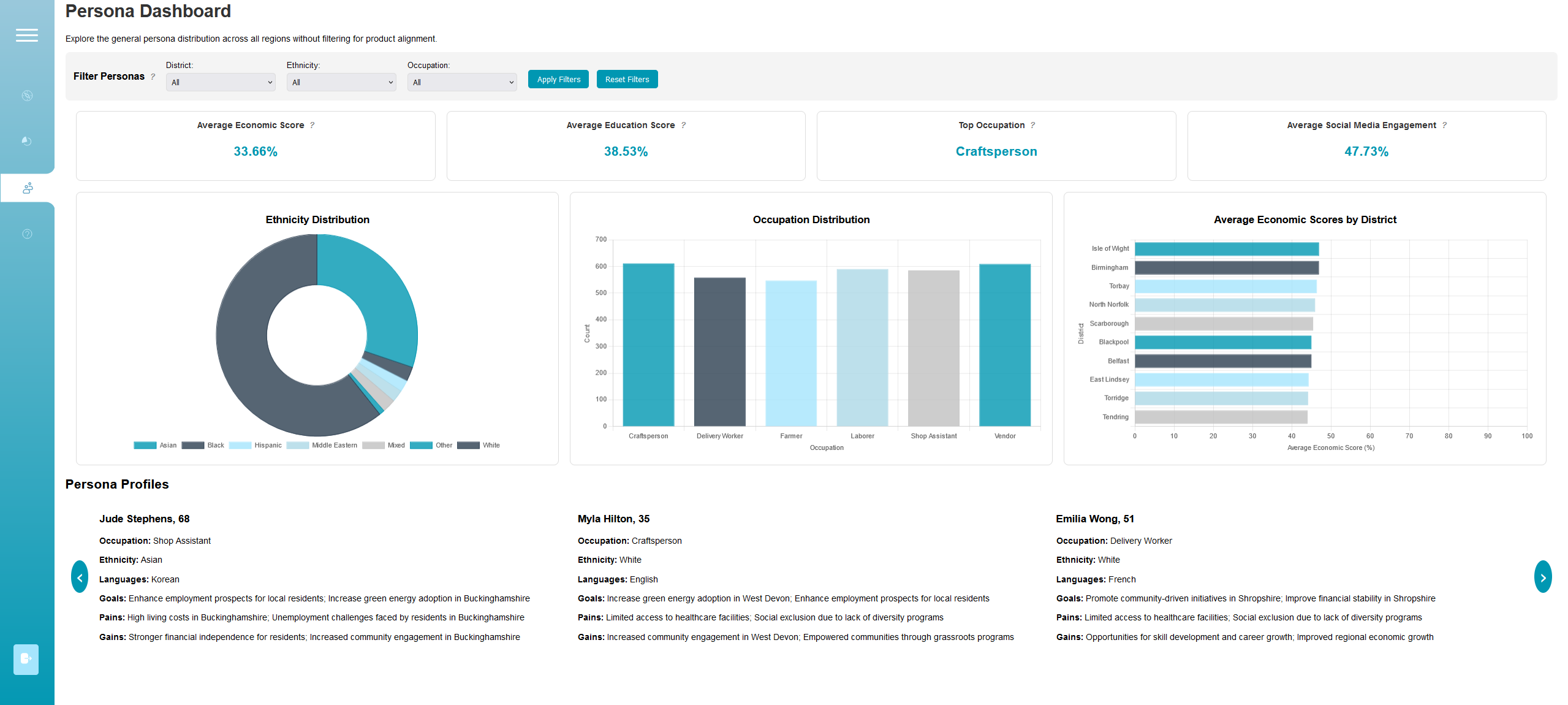Open the District filter dropdown

[x=221, y=82]
